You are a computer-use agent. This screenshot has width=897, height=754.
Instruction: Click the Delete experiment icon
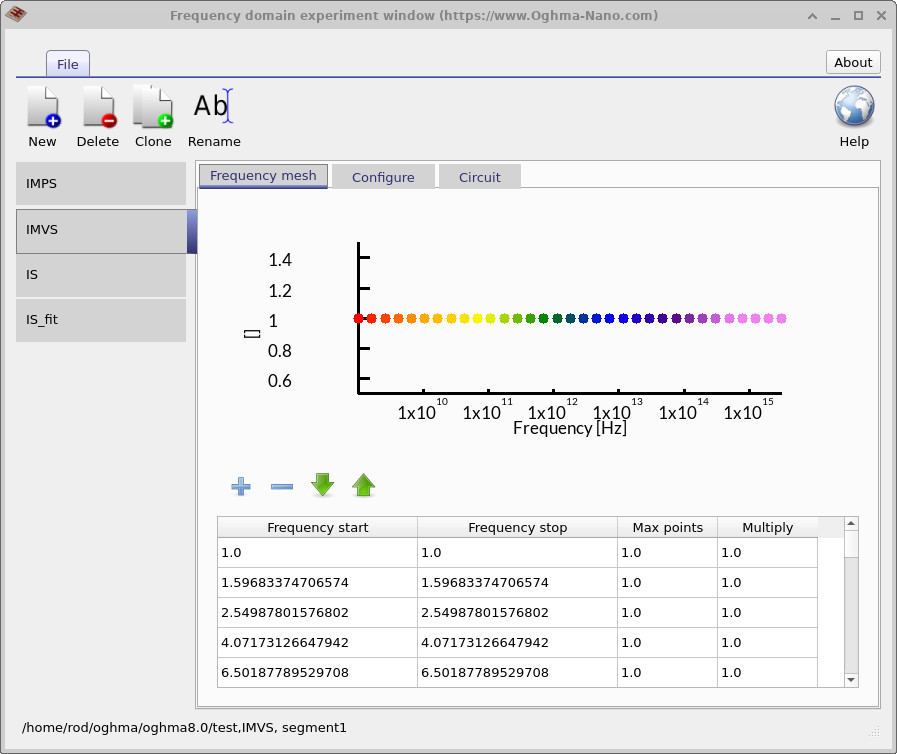[98, 106]
